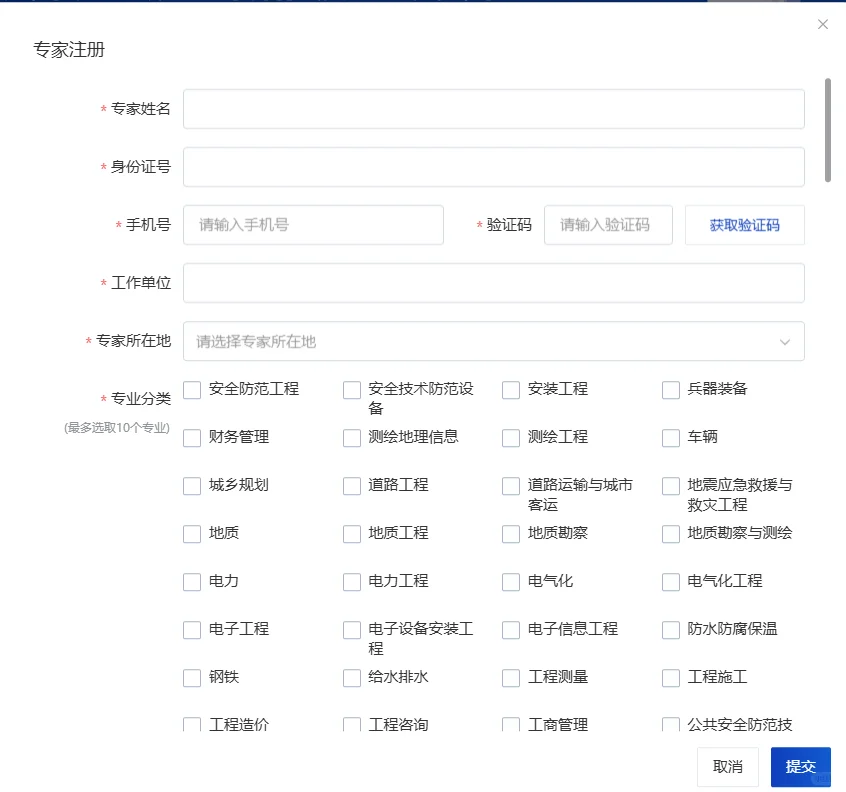Check the 安全防范工程 specialty checkbox

[x=191, y=390]
